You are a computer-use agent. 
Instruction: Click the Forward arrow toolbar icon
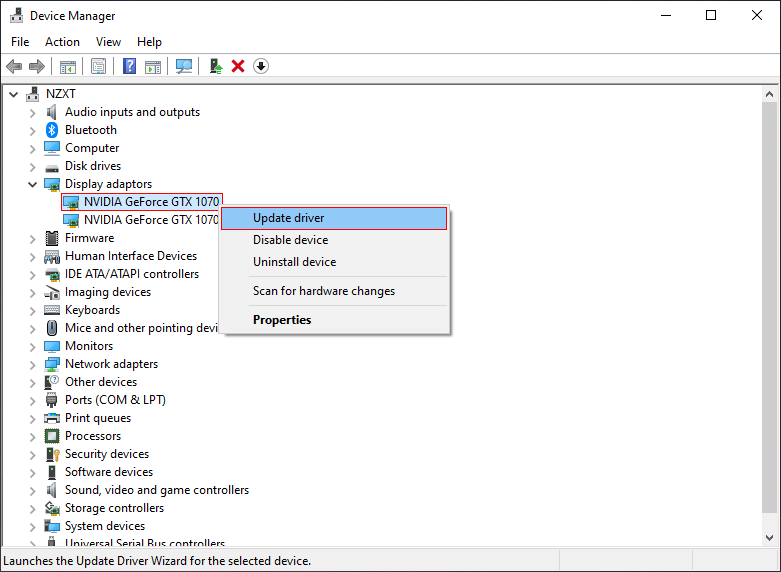37,66
